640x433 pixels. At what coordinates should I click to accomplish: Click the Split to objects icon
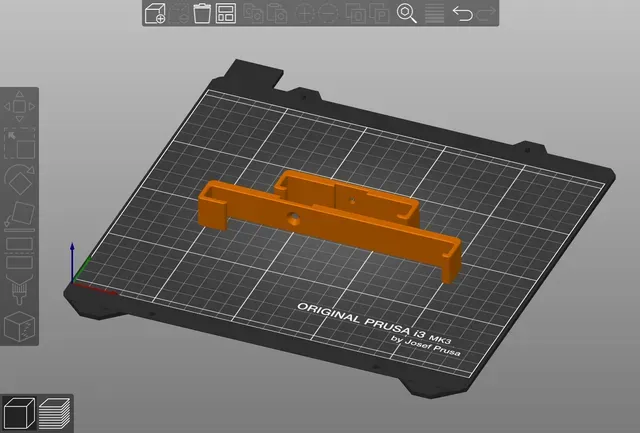point(356,13)
